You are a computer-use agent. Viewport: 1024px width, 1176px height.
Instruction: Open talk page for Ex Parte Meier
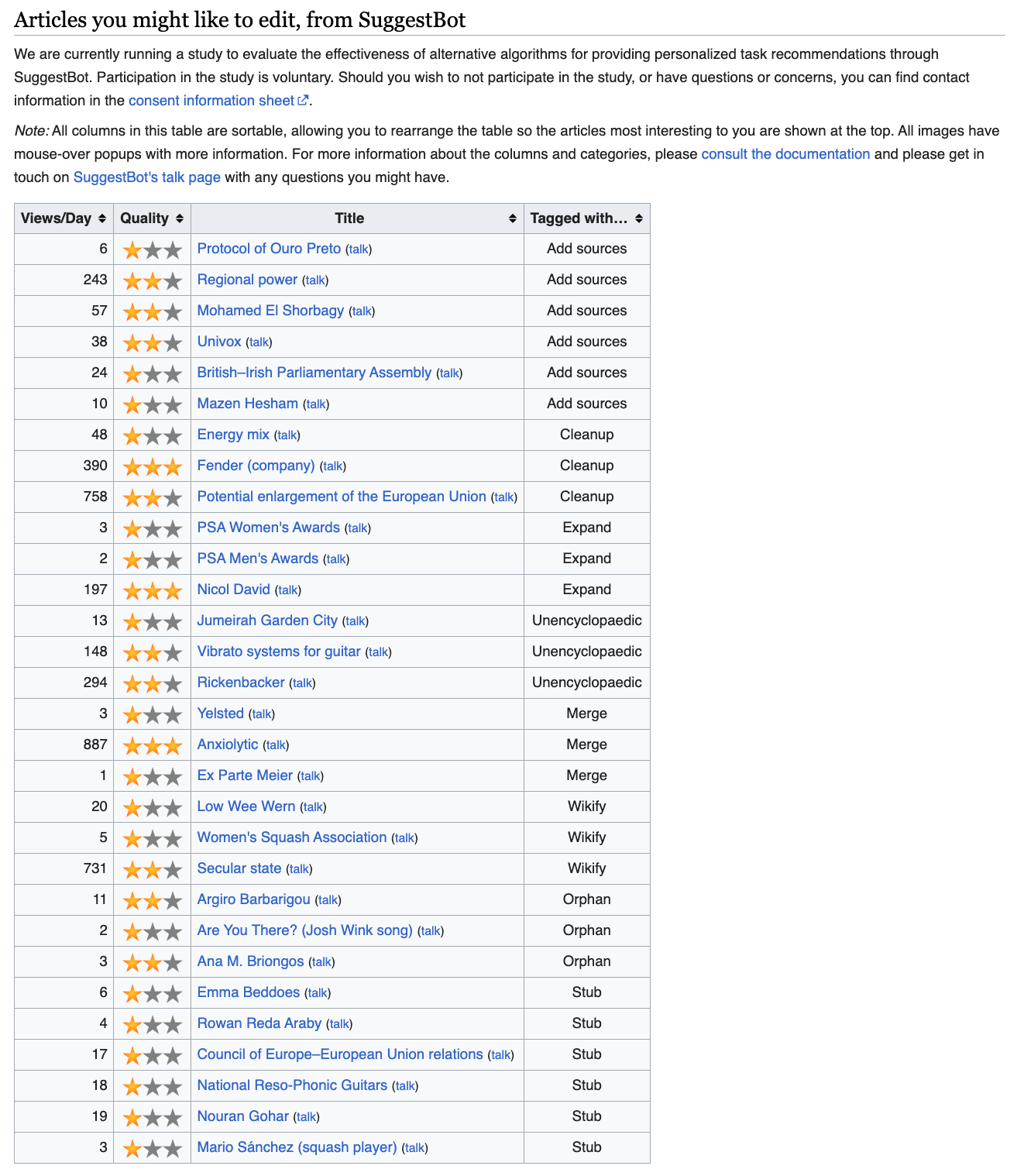[311, 776]
